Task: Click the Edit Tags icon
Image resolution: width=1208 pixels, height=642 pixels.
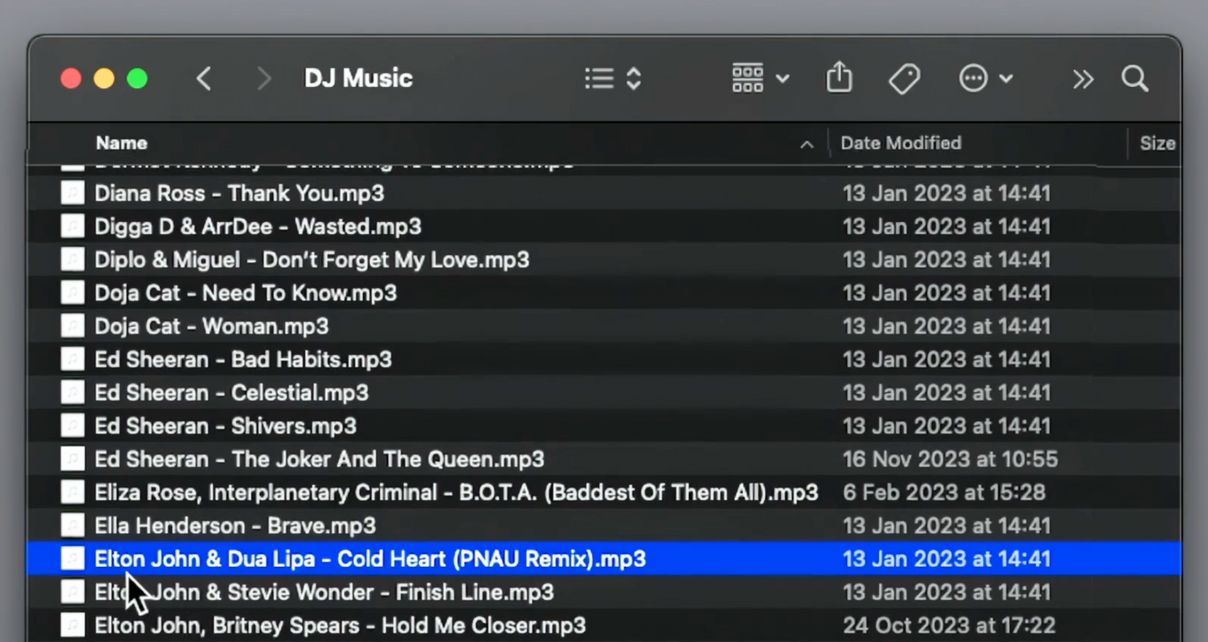Action: pyautogui.click(x=904, y=79)
